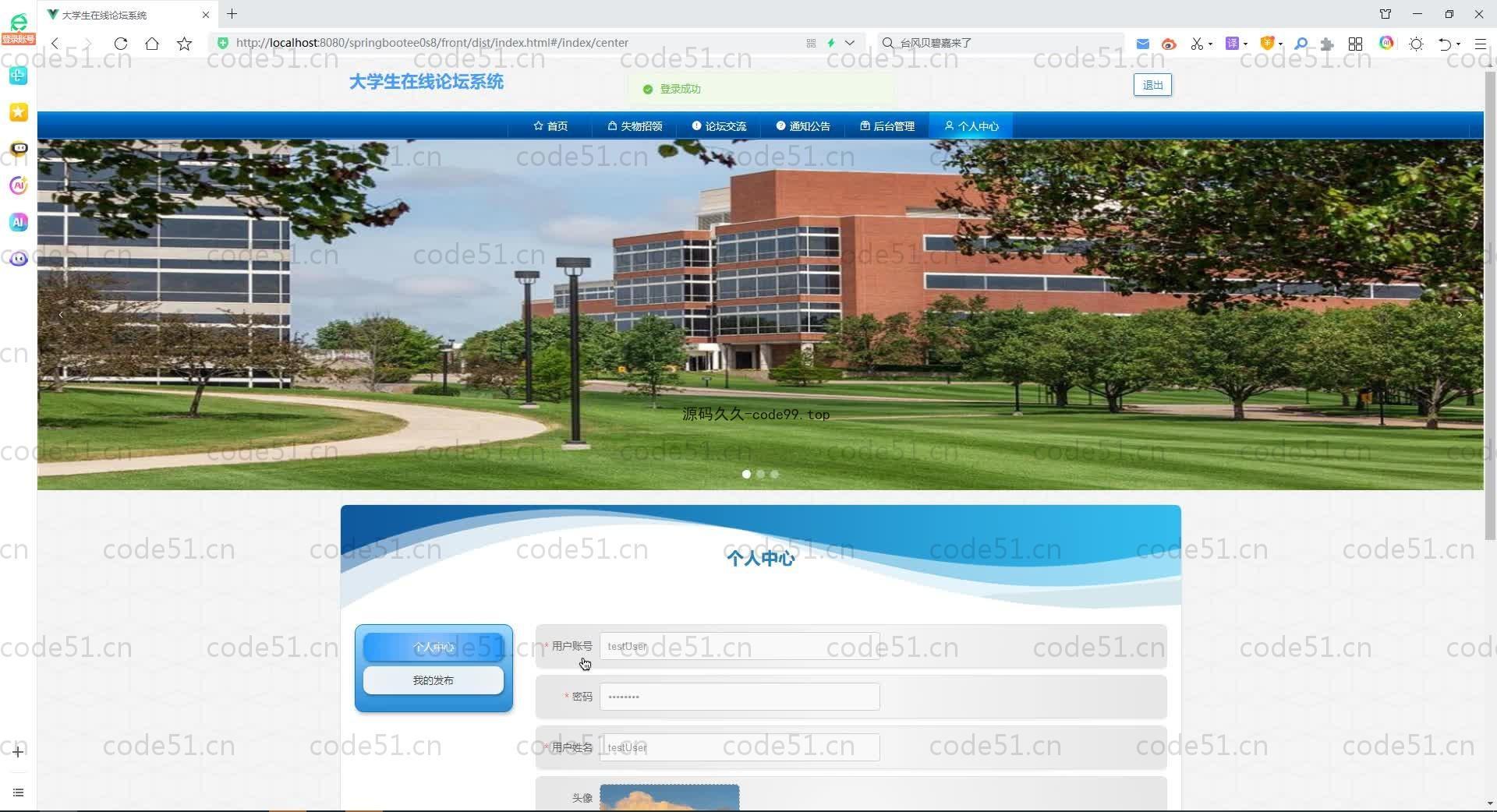Open the 后台管理 navigation item

(887, 126)
